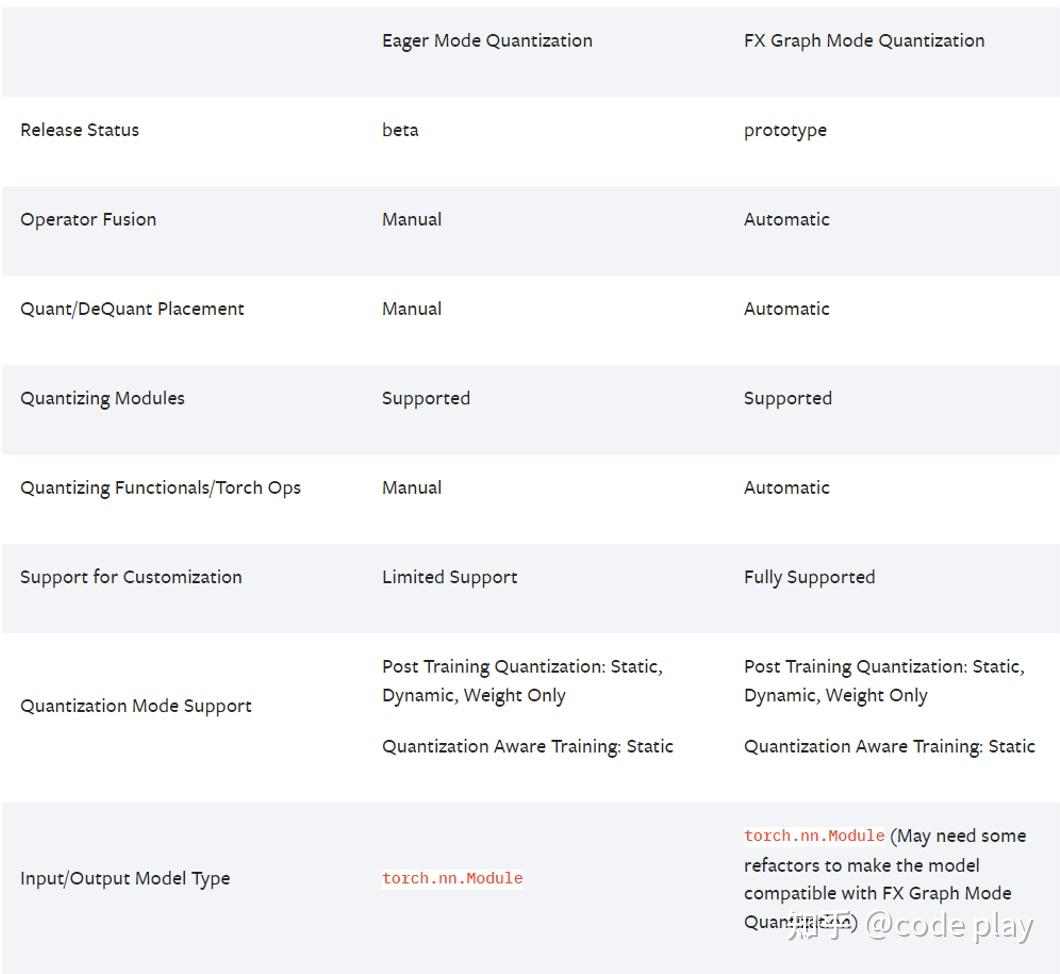Select the Release Status row label

[x=80, y=130]
